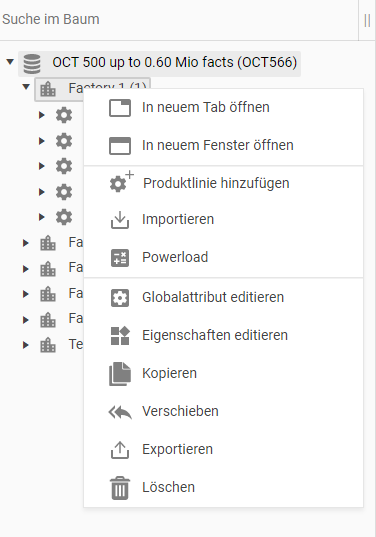Click the Exportieren upload icon
This screenshot has height=537, width=376.
click(x=120, y=450)
